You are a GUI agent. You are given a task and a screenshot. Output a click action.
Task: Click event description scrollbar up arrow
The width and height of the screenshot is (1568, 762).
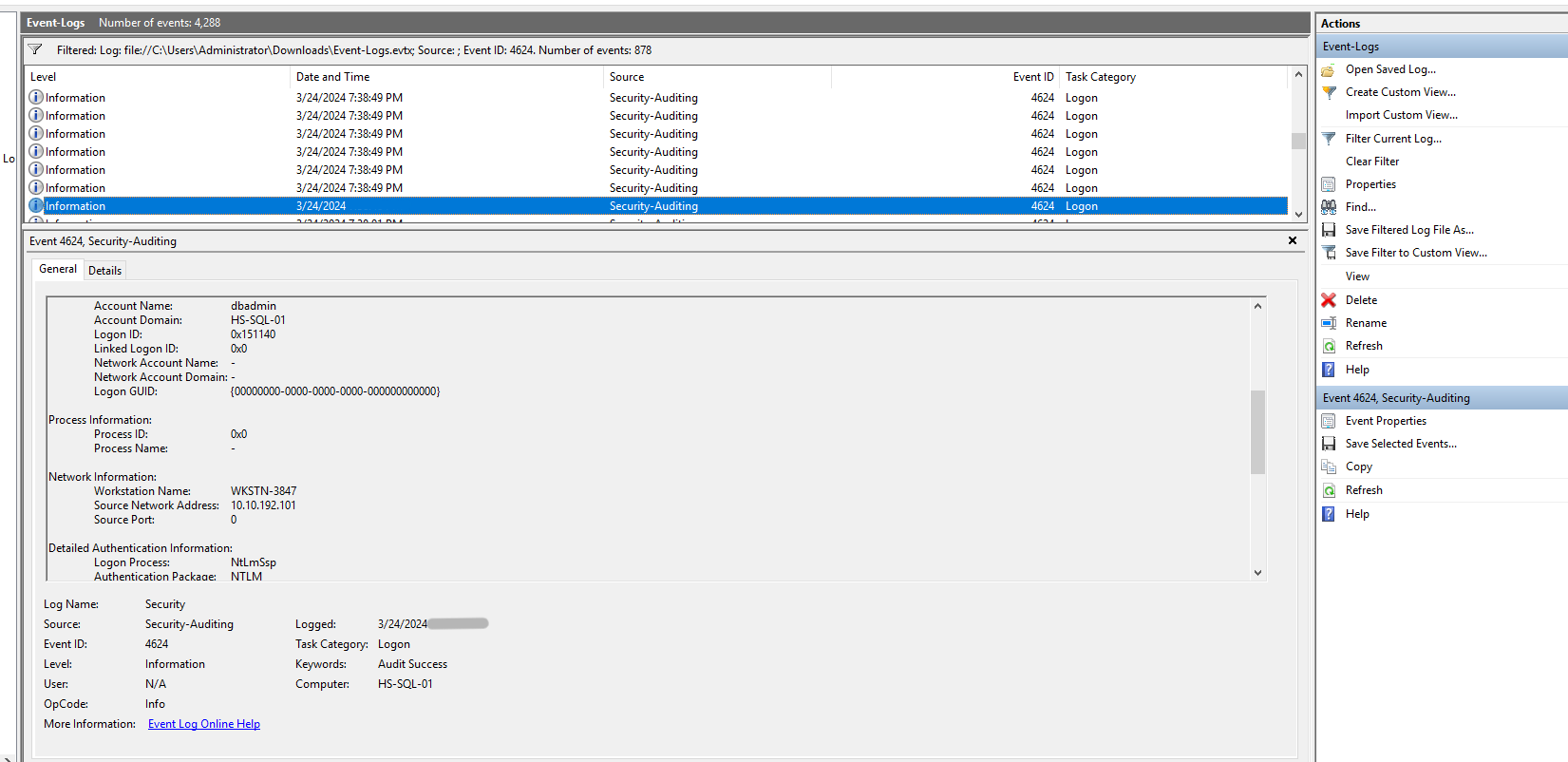click(1257, 306)
